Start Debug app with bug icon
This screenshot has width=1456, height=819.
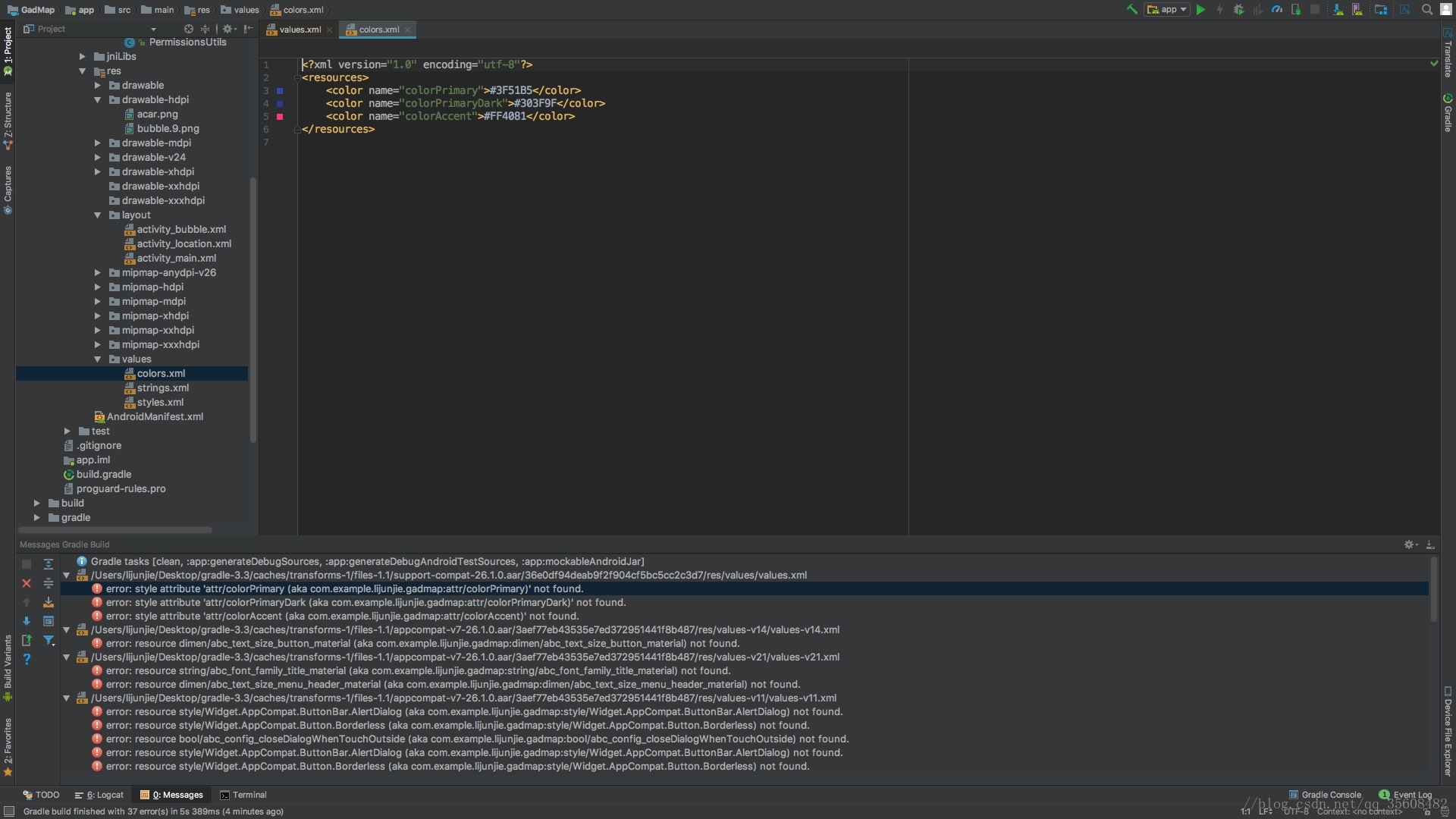coord(1238,10)
